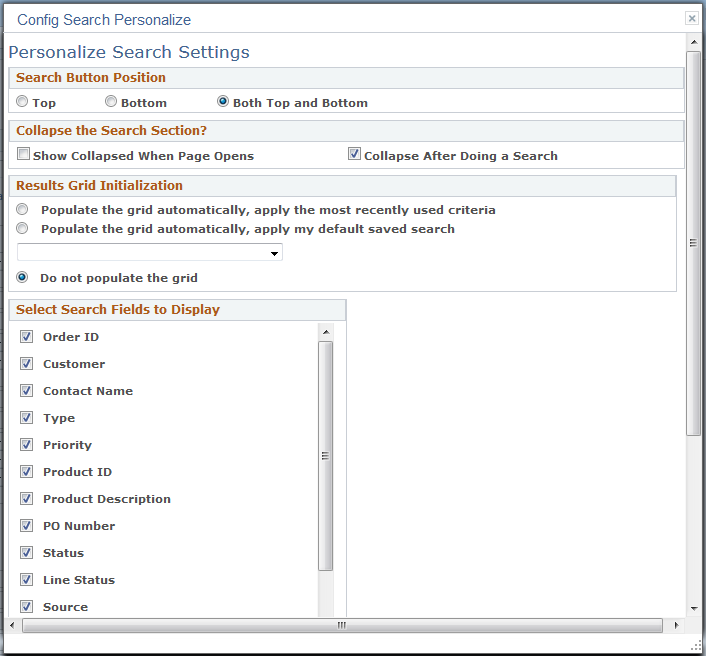Close the Config Search Personalize dialog
The image size is (706, 656).
pyautogui.click(x=691, y=19)
